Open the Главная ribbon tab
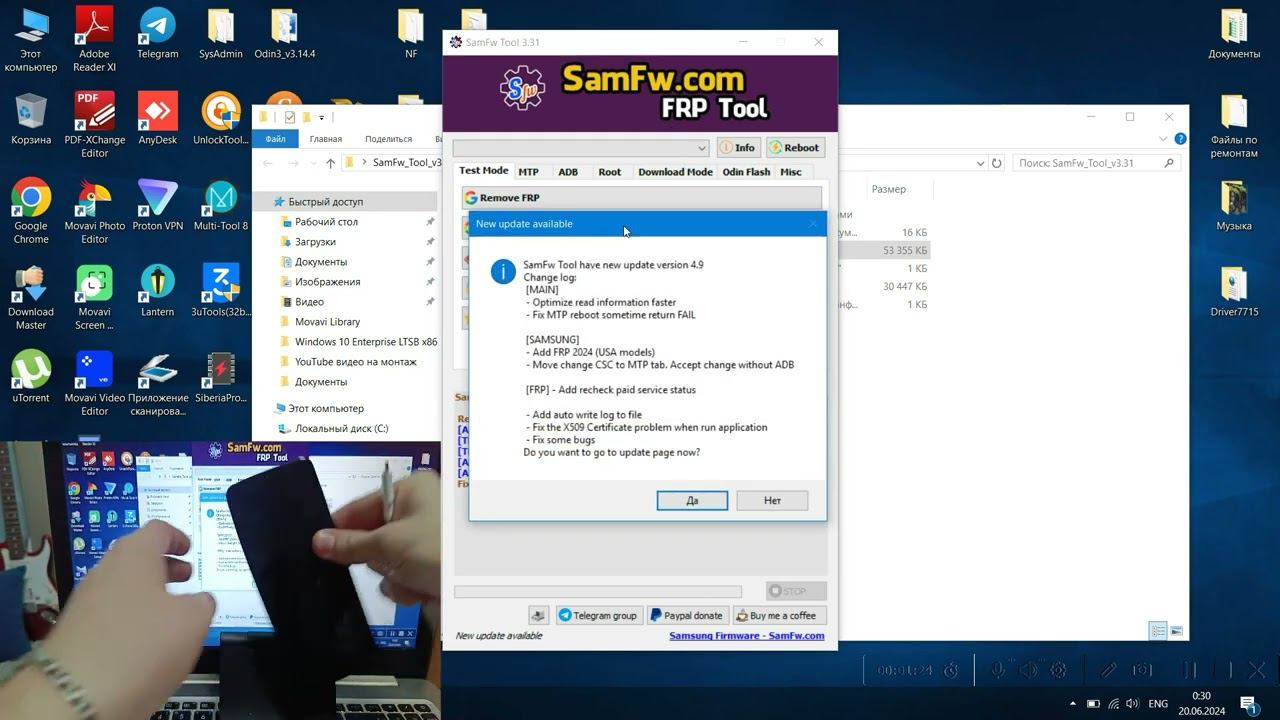Image resolution: width=1280 pixels, height=720 pixels. pyautogui.click(x=326, y=139)
